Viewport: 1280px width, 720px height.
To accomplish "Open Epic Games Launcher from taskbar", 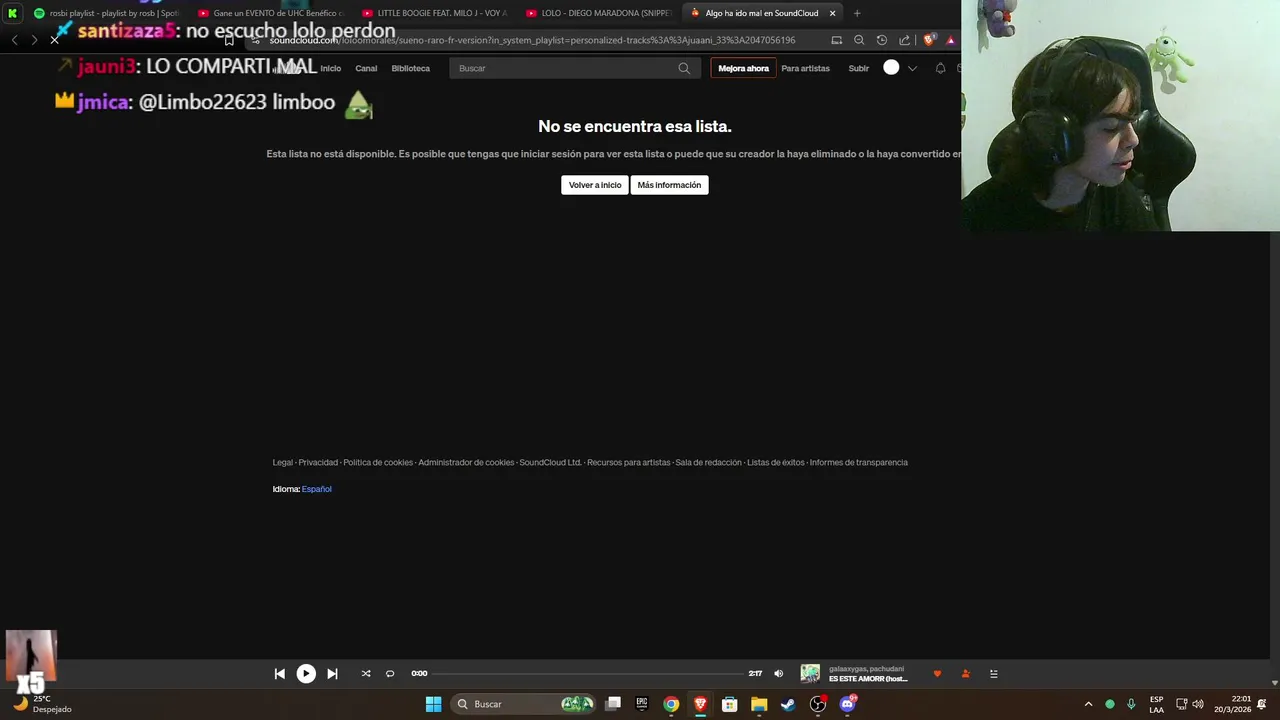I will [x=642, y=704].
